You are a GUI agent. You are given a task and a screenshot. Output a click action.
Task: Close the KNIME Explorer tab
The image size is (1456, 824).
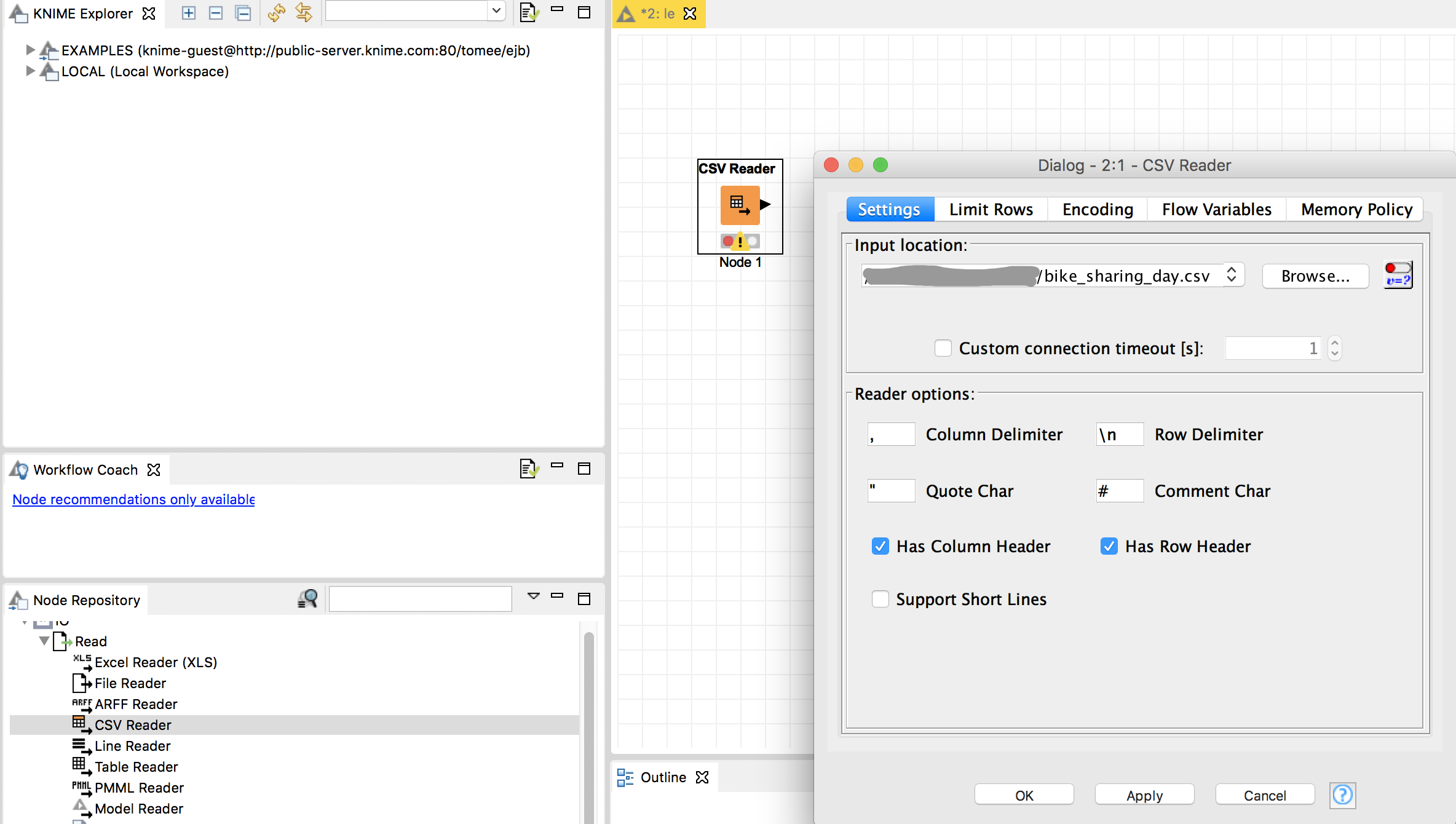[149, 14]
